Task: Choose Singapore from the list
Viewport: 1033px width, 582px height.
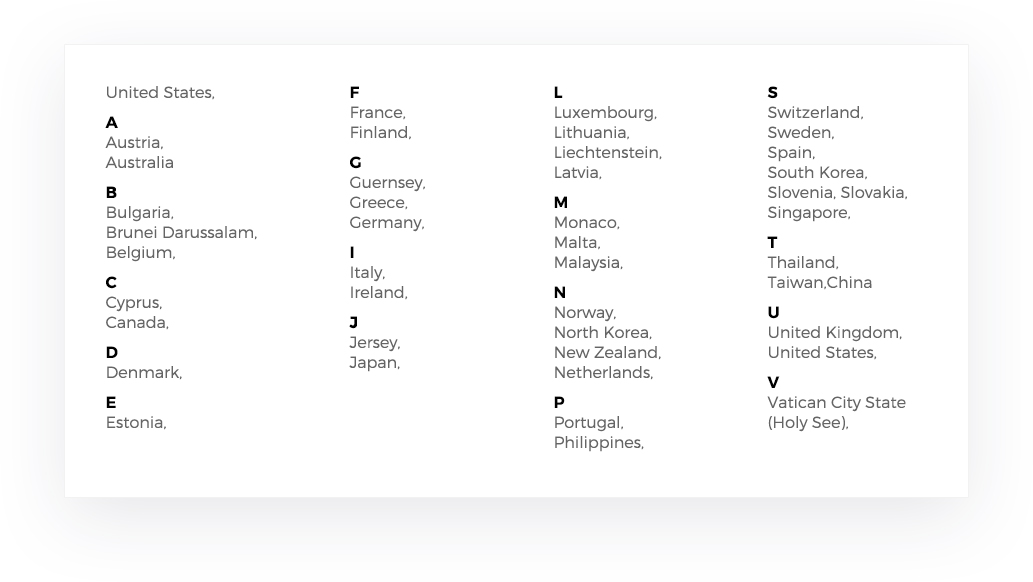Action: click(808, 213)
